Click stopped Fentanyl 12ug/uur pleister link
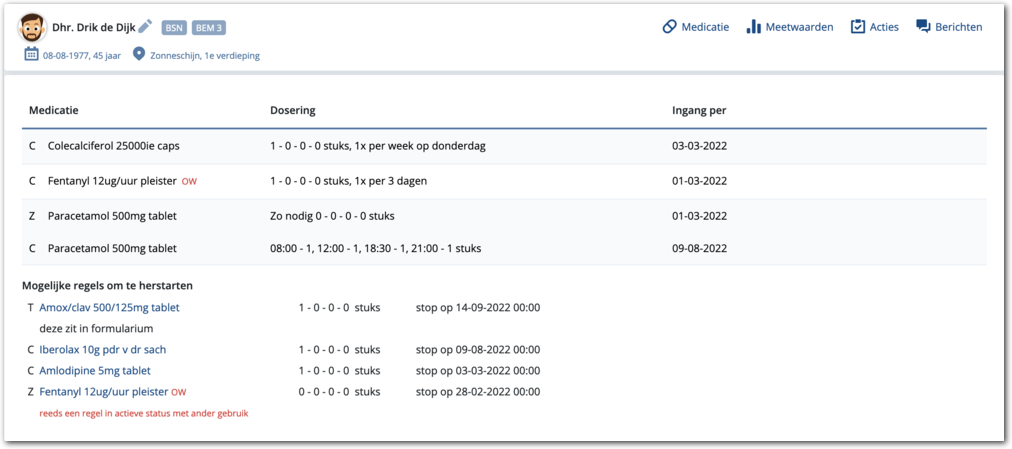This screenshot has width=1012, height=449. [104, 392]
